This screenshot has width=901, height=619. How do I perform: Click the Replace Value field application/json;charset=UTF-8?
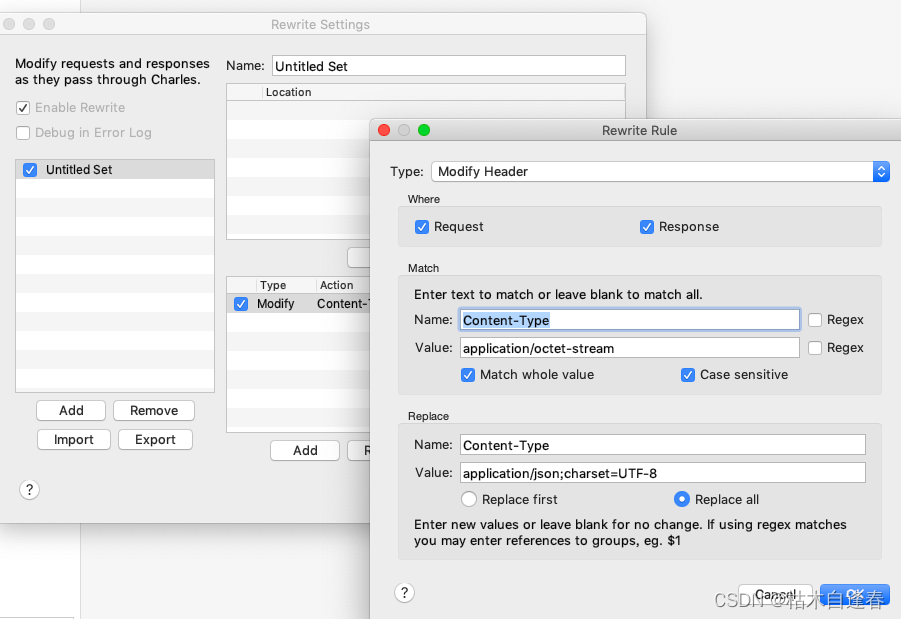click(663, 473)
